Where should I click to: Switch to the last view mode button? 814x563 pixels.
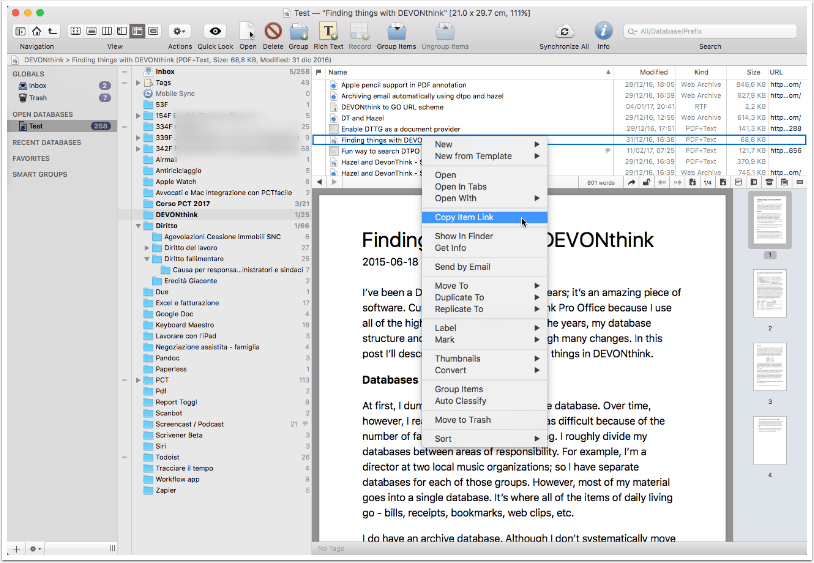pyautogui.click(x=153, y=31)
